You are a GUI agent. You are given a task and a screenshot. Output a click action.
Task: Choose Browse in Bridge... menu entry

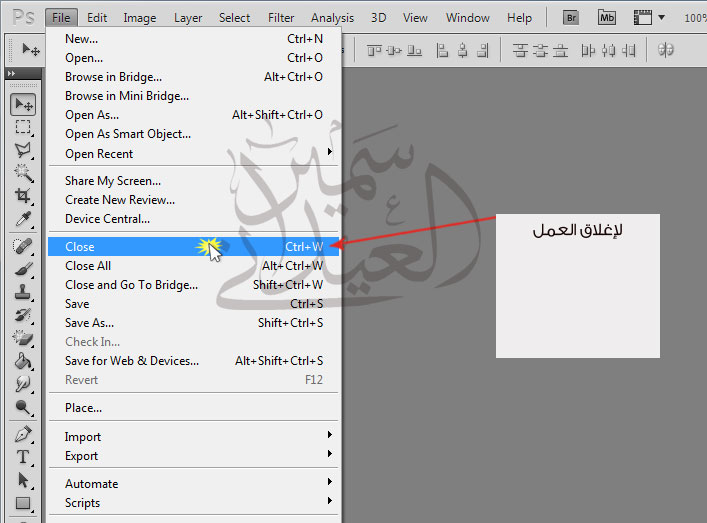(x=193, y=77)
